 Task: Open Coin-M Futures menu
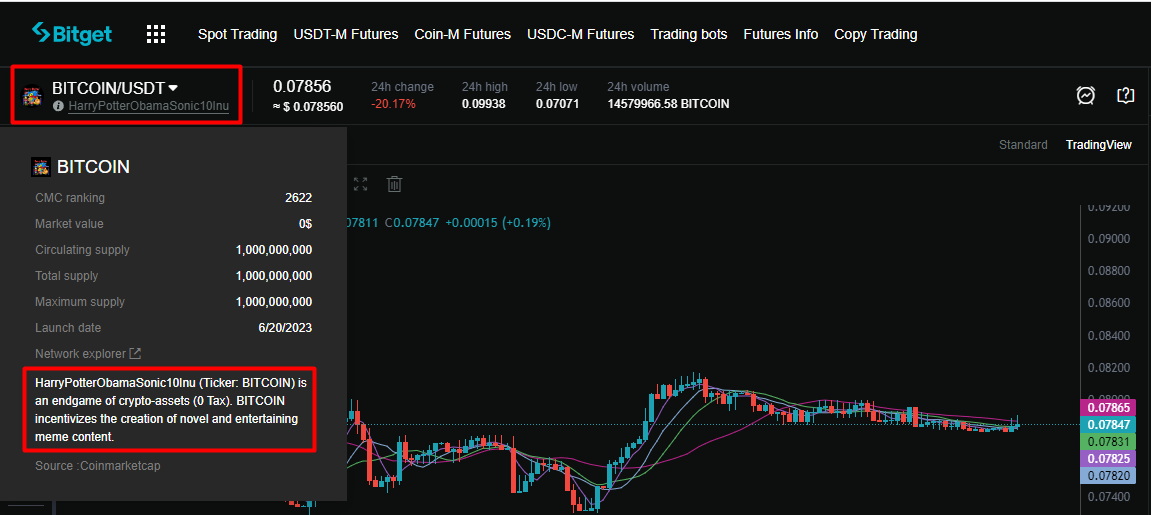[462, 34]
